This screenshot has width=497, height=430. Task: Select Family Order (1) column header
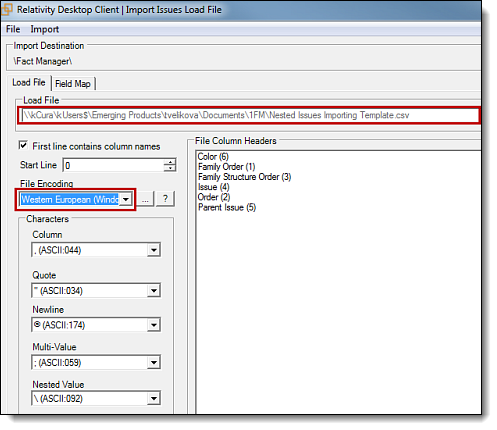(226, 167)
